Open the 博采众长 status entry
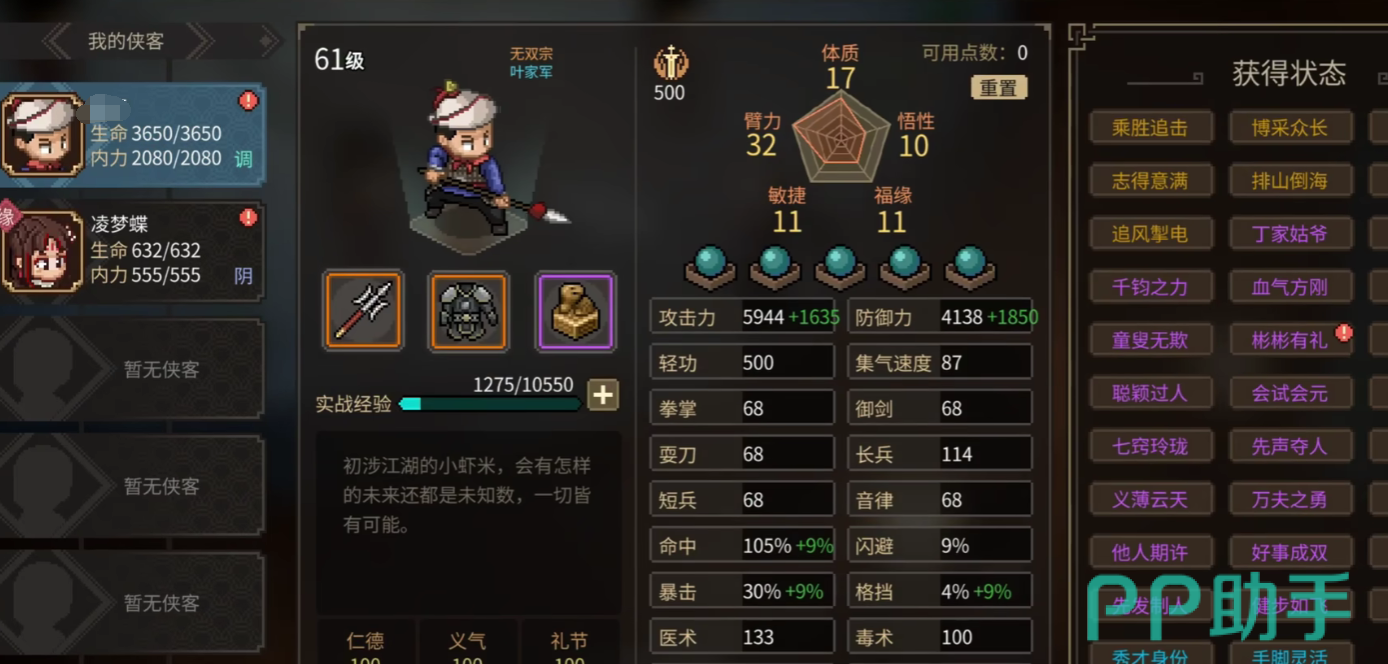Viewport: 1388px width, 664px height. point(1290,128)
